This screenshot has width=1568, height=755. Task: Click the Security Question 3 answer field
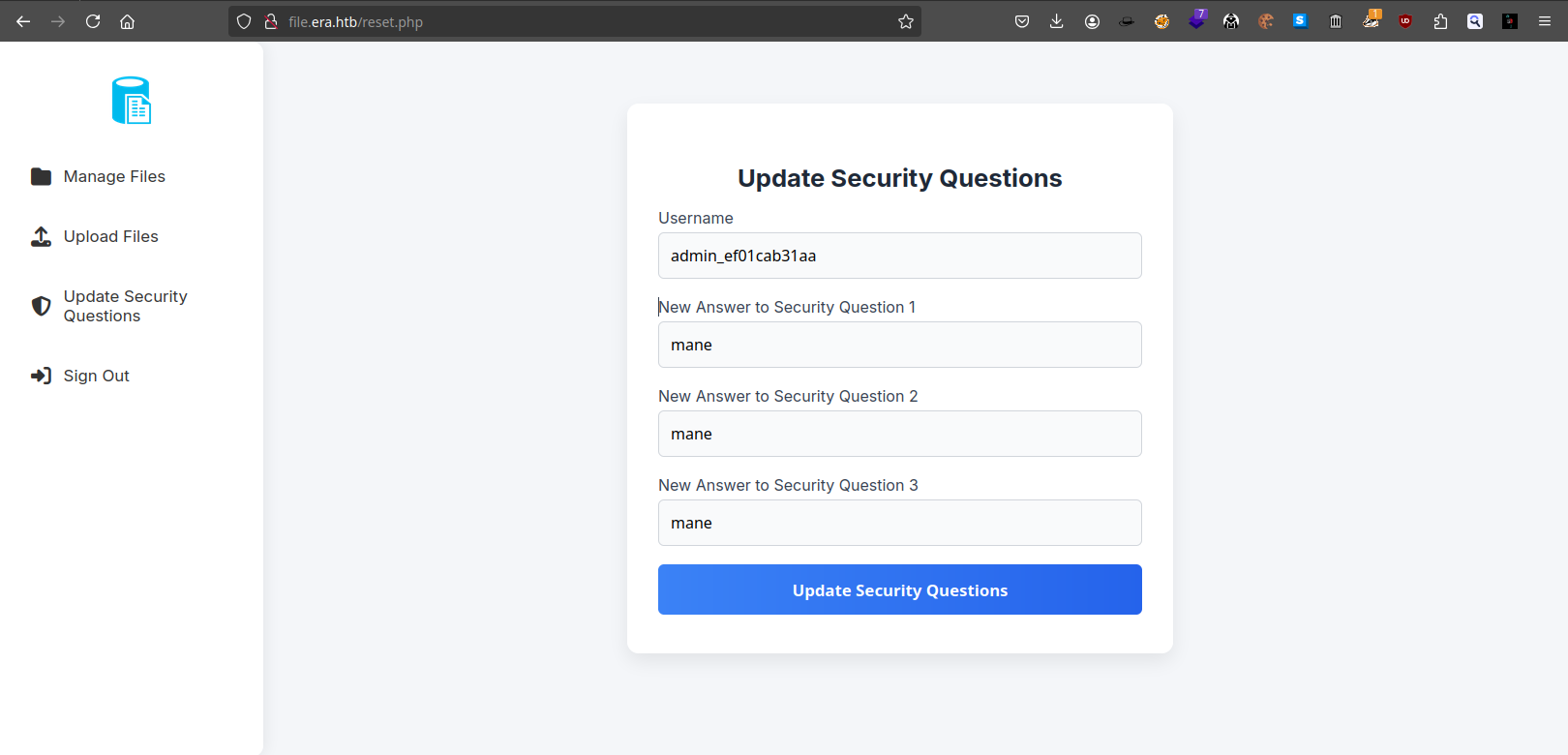click(x=899, y=523)
